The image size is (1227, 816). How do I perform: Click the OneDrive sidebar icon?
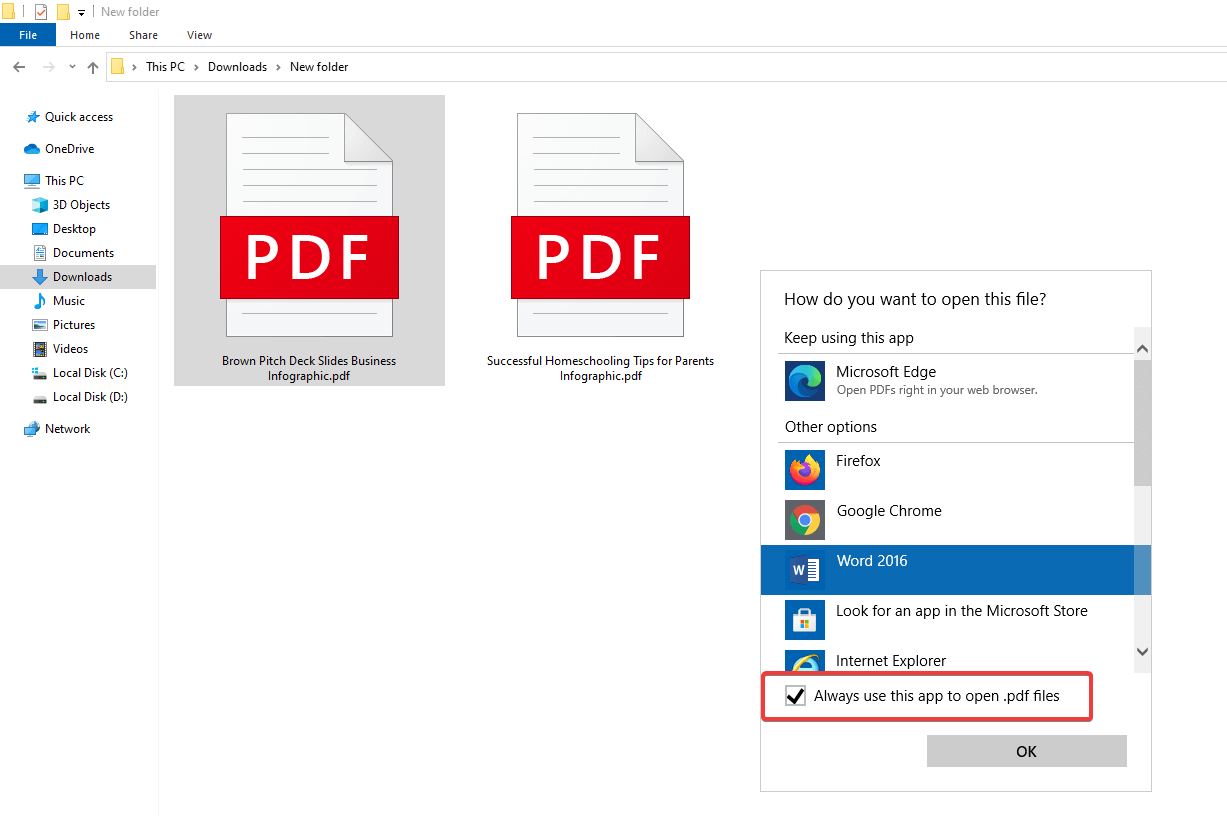[x=30, y=148]
